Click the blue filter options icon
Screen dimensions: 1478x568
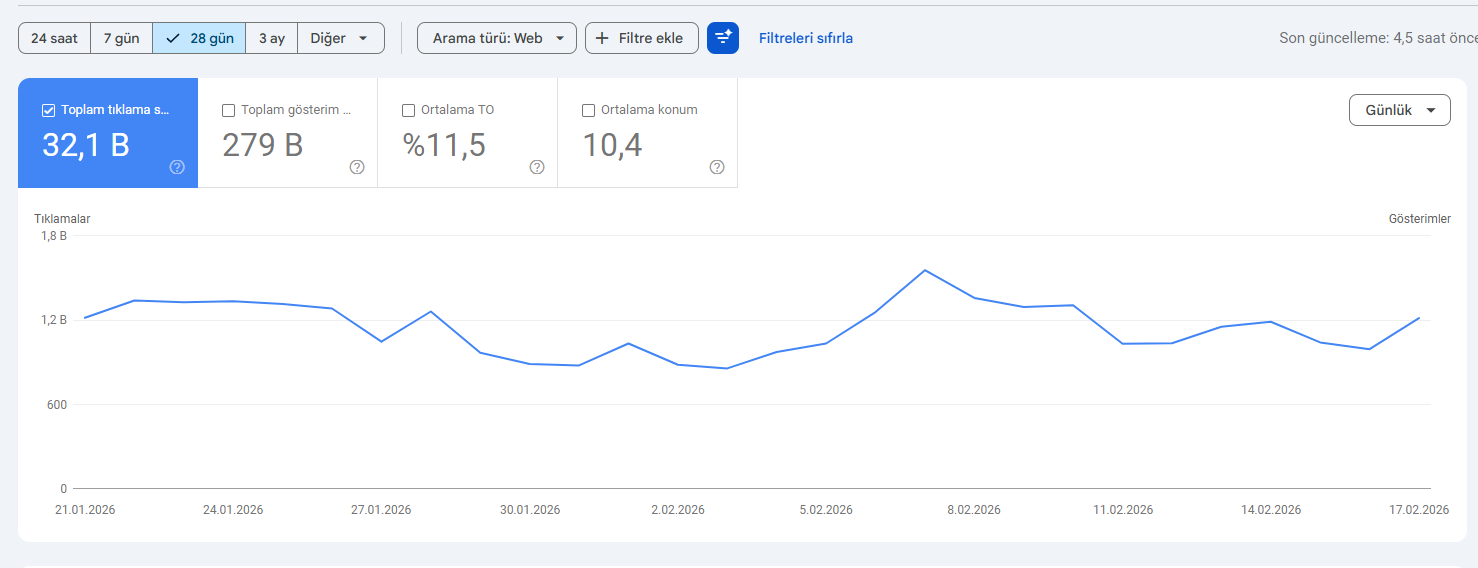(723, 38)
